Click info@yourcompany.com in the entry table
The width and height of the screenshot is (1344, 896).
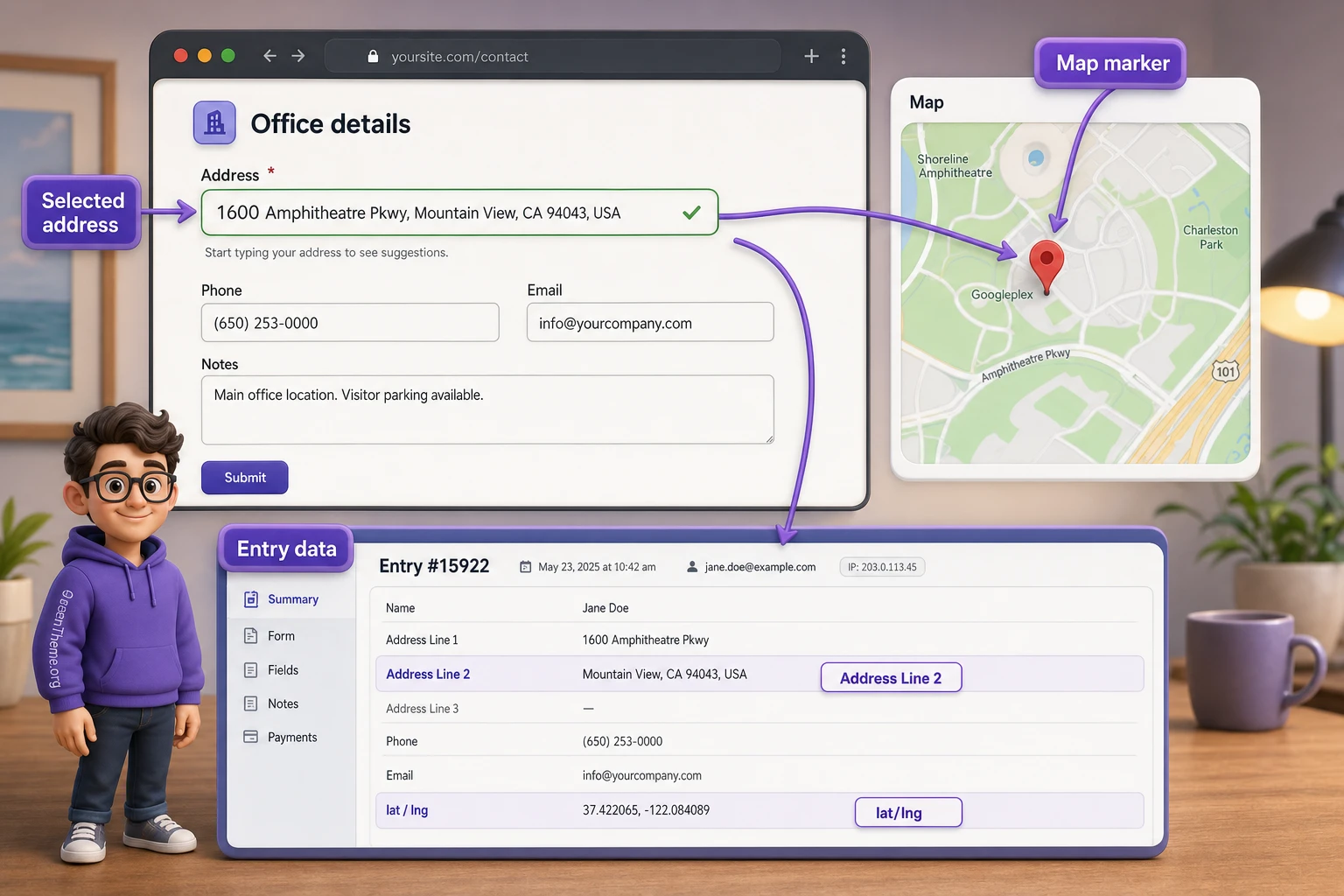(x=642, y=776)
